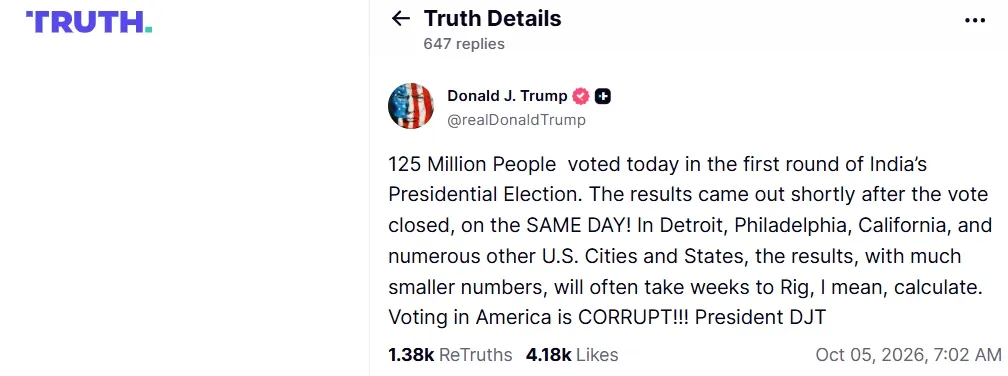Image resolution: width=1008 pixels, height=376 pixels.
Task: Show the 1.38k ReTruths list
Action: pos(450,355)
